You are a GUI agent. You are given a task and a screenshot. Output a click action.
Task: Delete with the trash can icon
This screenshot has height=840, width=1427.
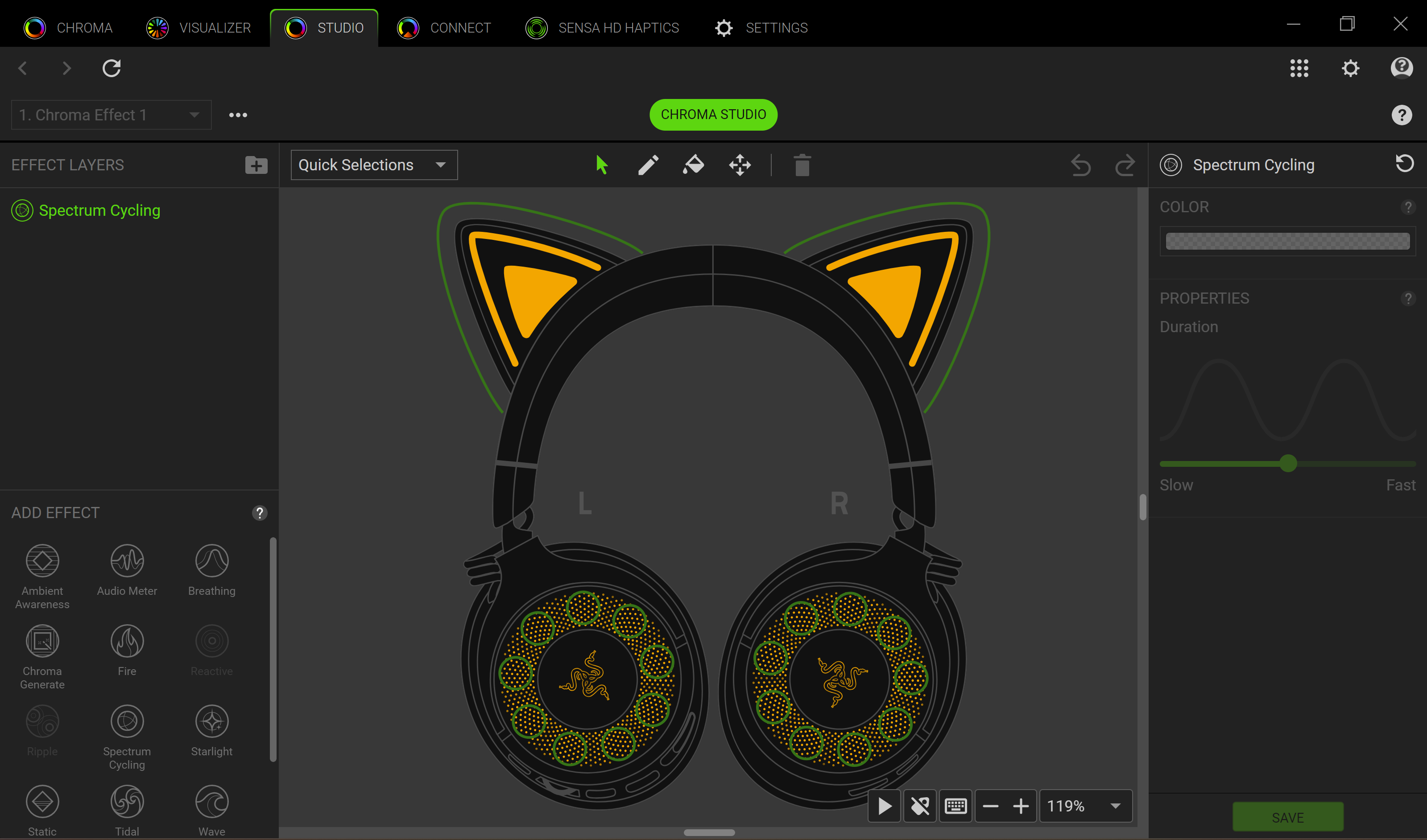[802, 165]
